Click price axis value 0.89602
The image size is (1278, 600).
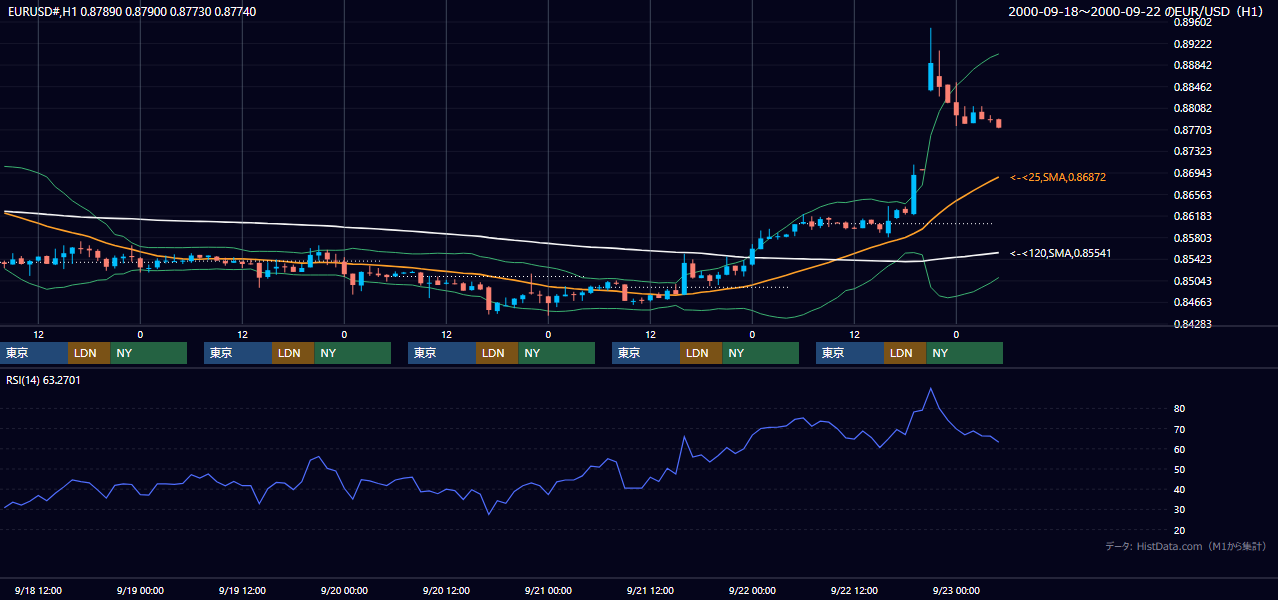[x=1192, y=22]
